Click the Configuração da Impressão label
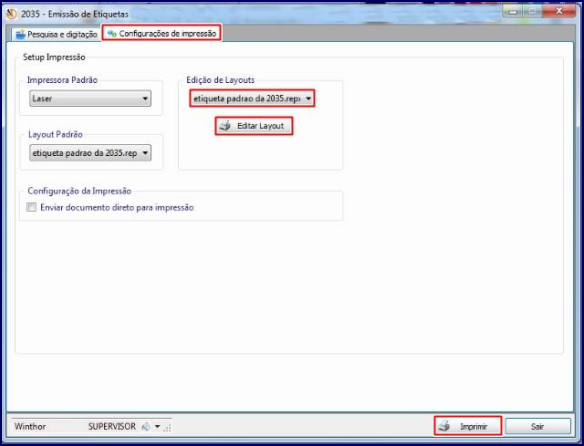The width and height of the screenshot is (584, 446). (79, 191)
